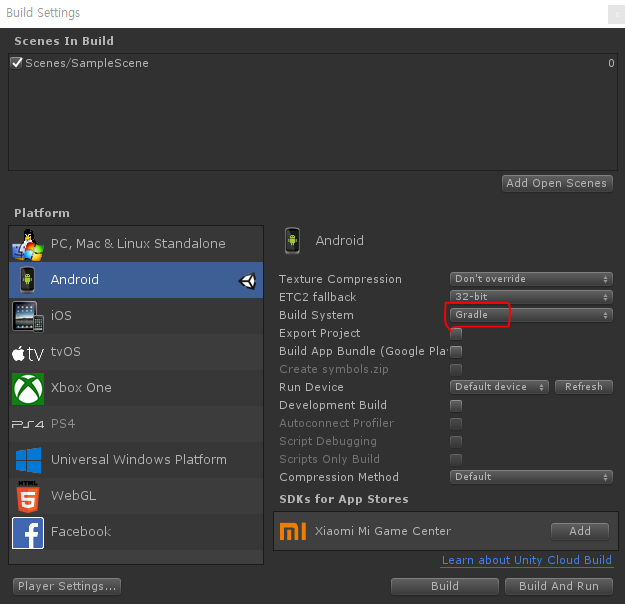Viewport: 625px width, 604px height.
Task: Enable the Export Project checkbox
Action: click(x=456, y=334)
